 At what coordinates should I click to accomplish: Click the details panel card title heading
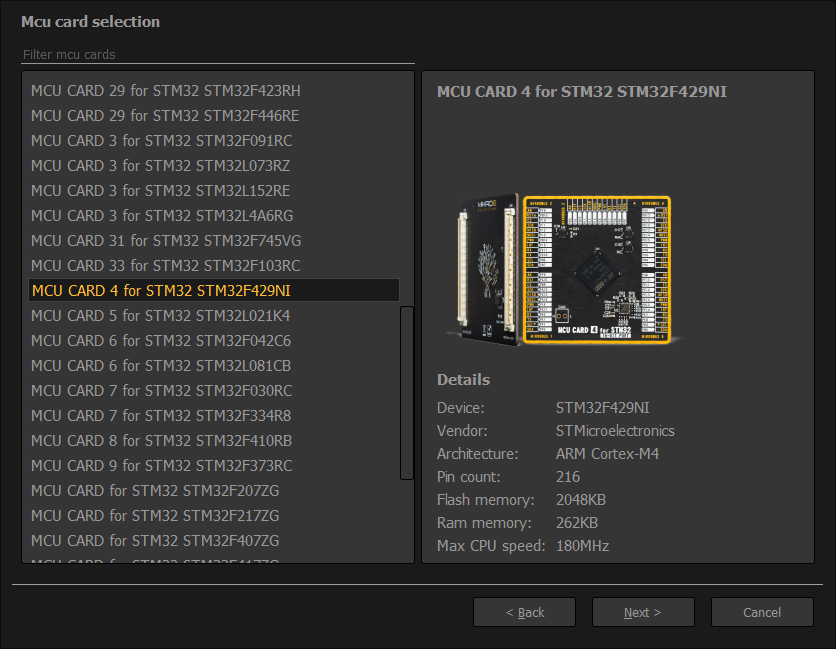coord(582,92)
